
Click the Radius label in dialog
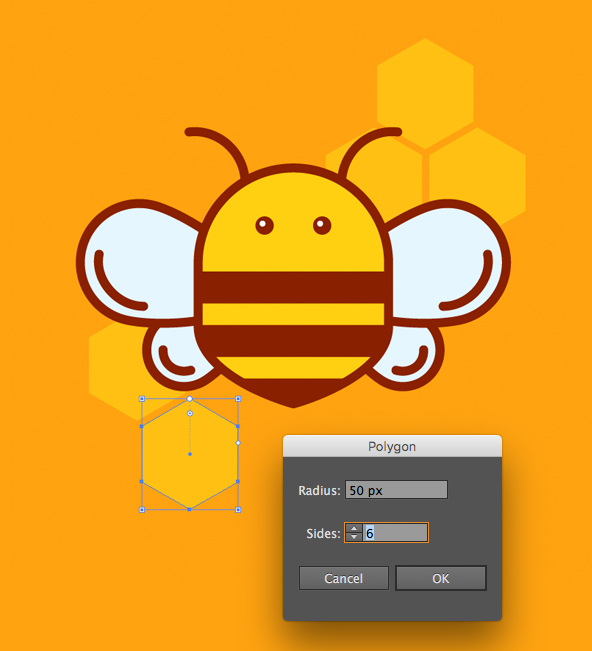[x=319, y=490]
